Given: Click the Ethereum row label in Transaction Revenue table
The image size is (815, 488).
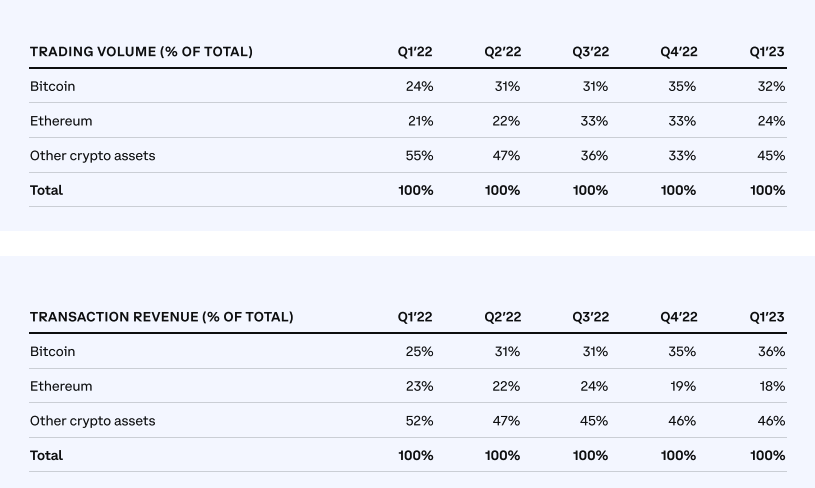Looking at the screenshot, I should click(61, 386).
